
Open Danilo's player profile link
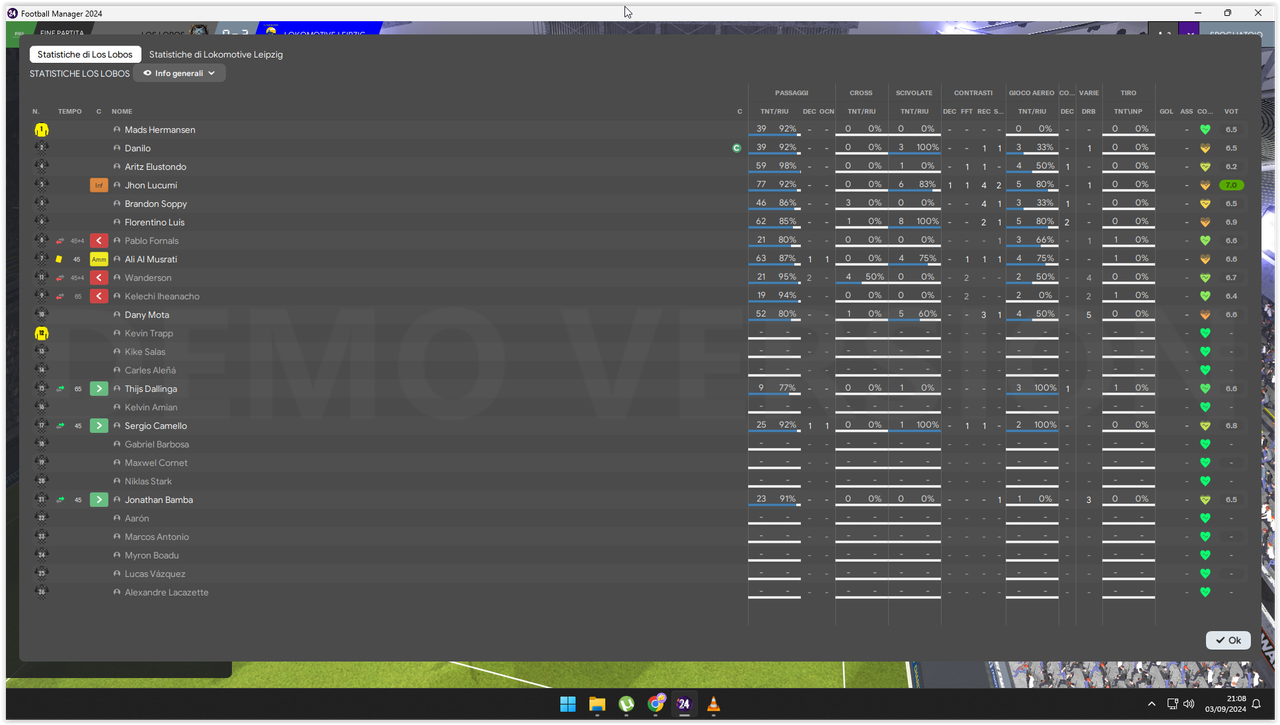pos(138,148)
